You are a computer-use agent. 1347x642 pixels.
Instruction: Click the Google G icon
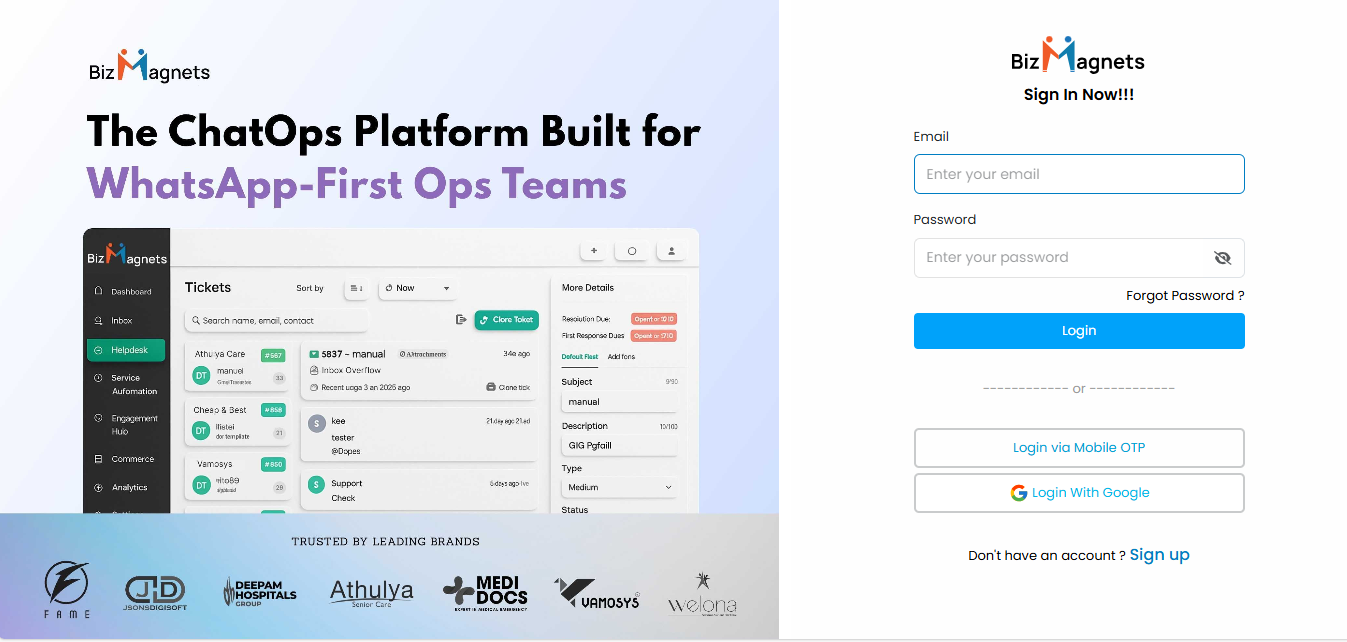pos(1018,493)
